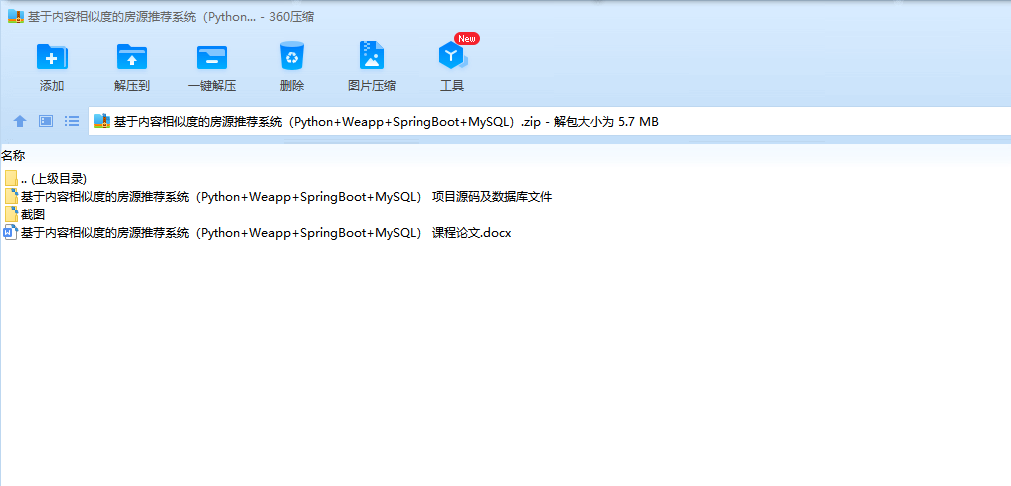Open the 图片压缩 image compression tool
Viewport: 1011px width, 486px height.
tap(371, 56)
